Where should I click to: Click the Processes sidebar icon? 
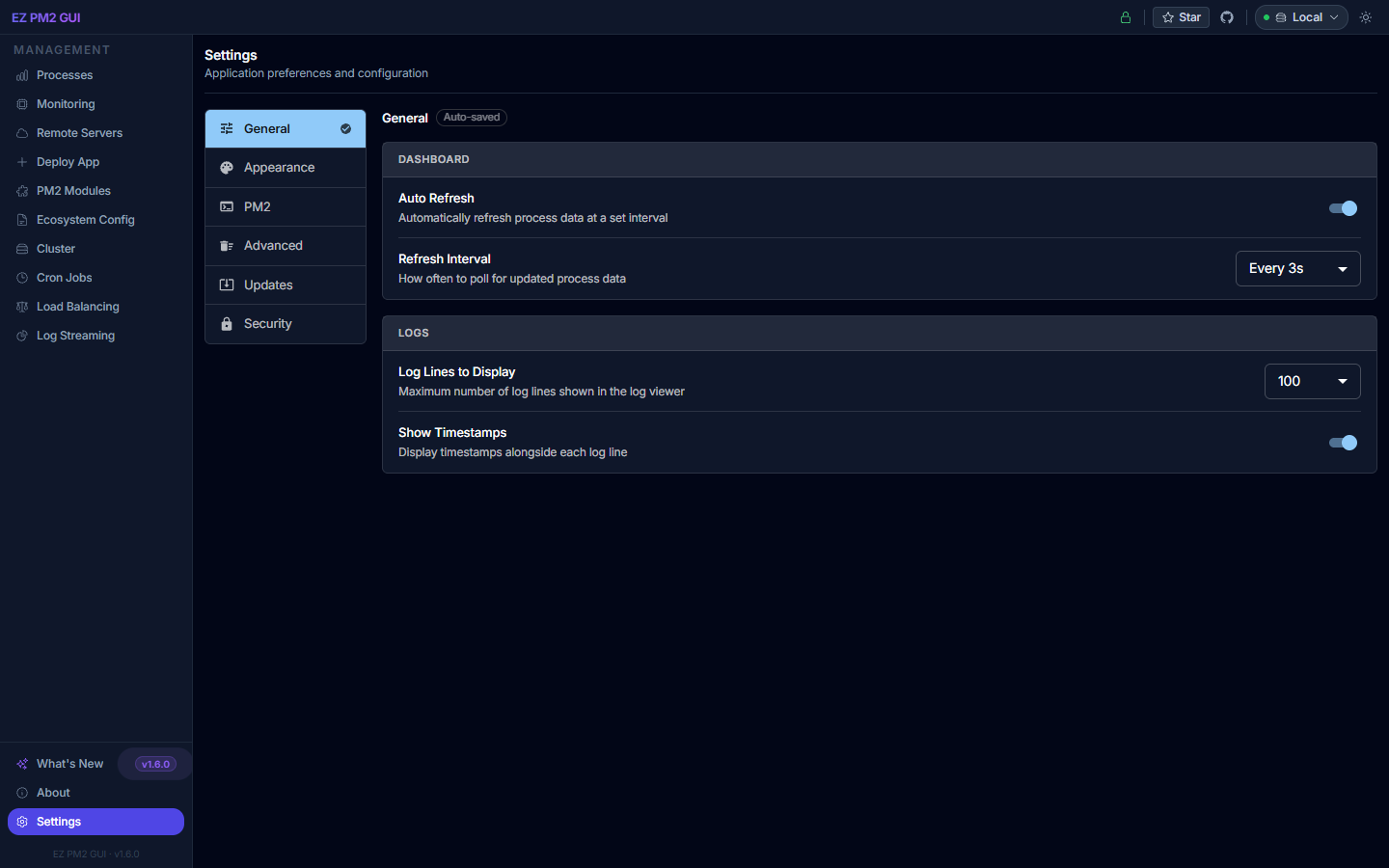[x=22, y=75]
